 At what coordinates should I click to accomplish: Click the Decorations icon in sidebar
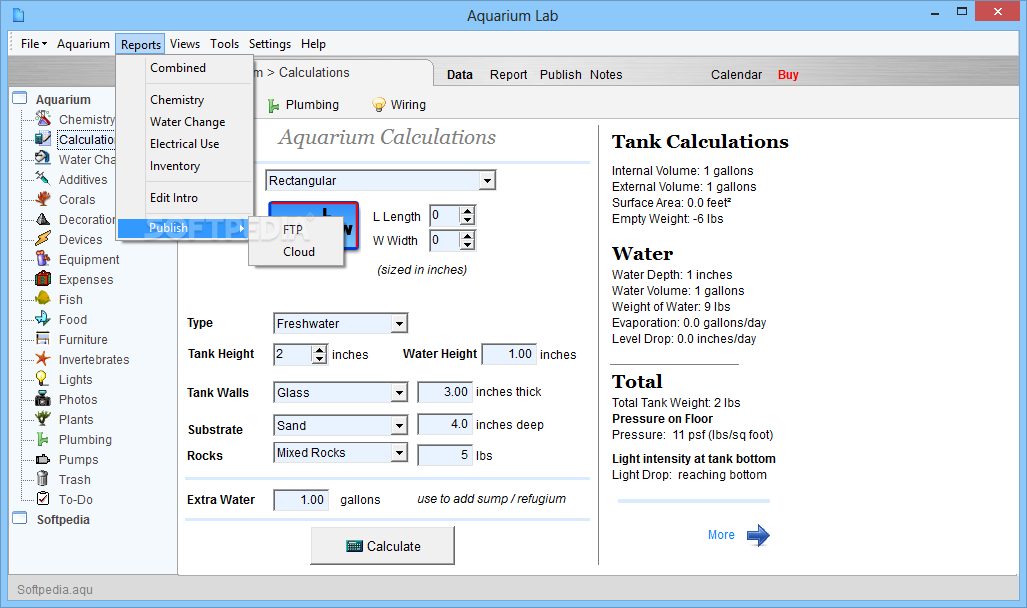(x=43, y=219)
